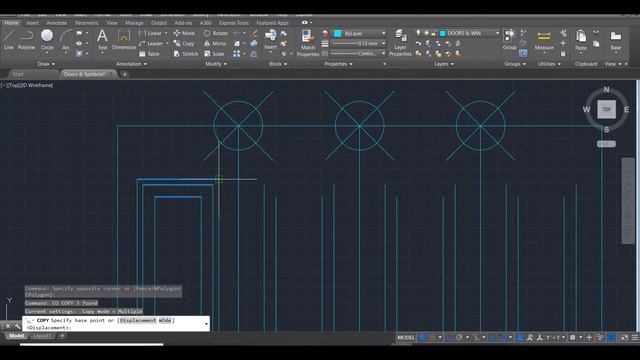
Task: Click the viewport controls label [-][Top][2D Wireframe]
Action: (27, 85)
